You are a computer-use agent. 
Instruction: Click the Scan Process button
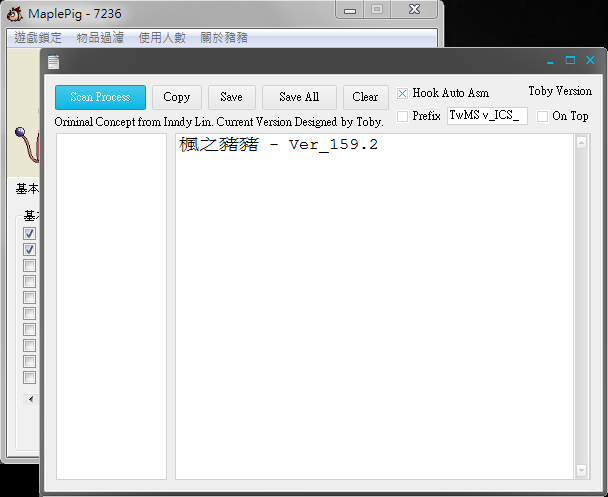point(100,97)
